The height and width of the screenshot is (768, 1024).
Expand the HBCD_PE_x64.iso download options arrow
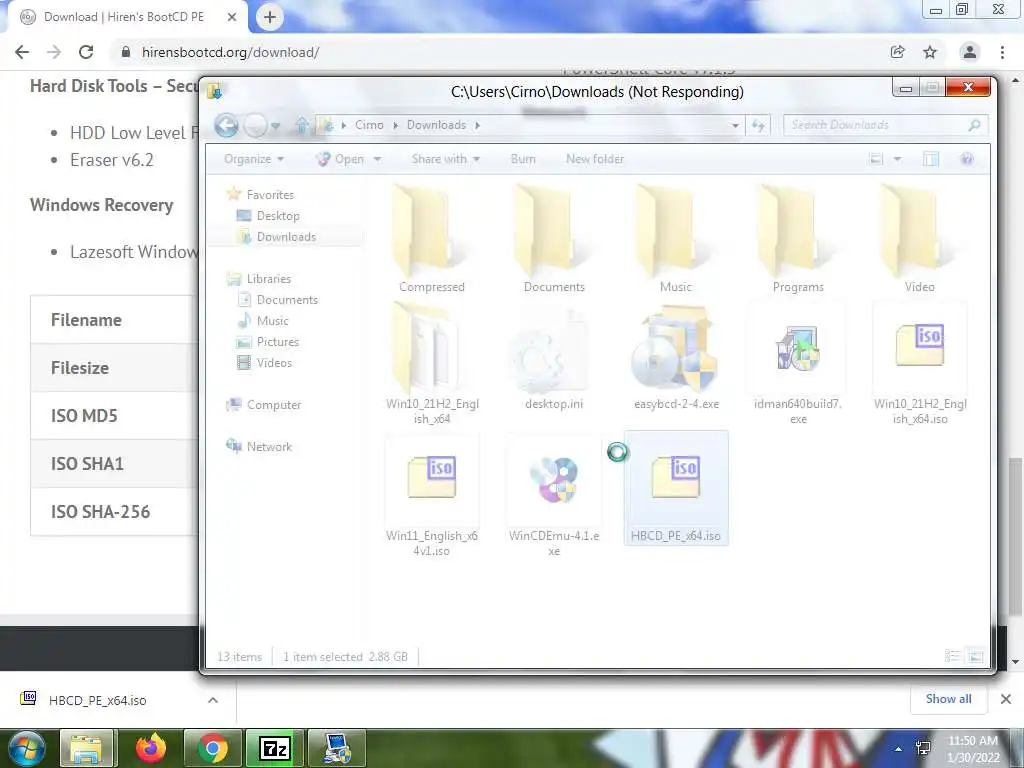(213, 700)
